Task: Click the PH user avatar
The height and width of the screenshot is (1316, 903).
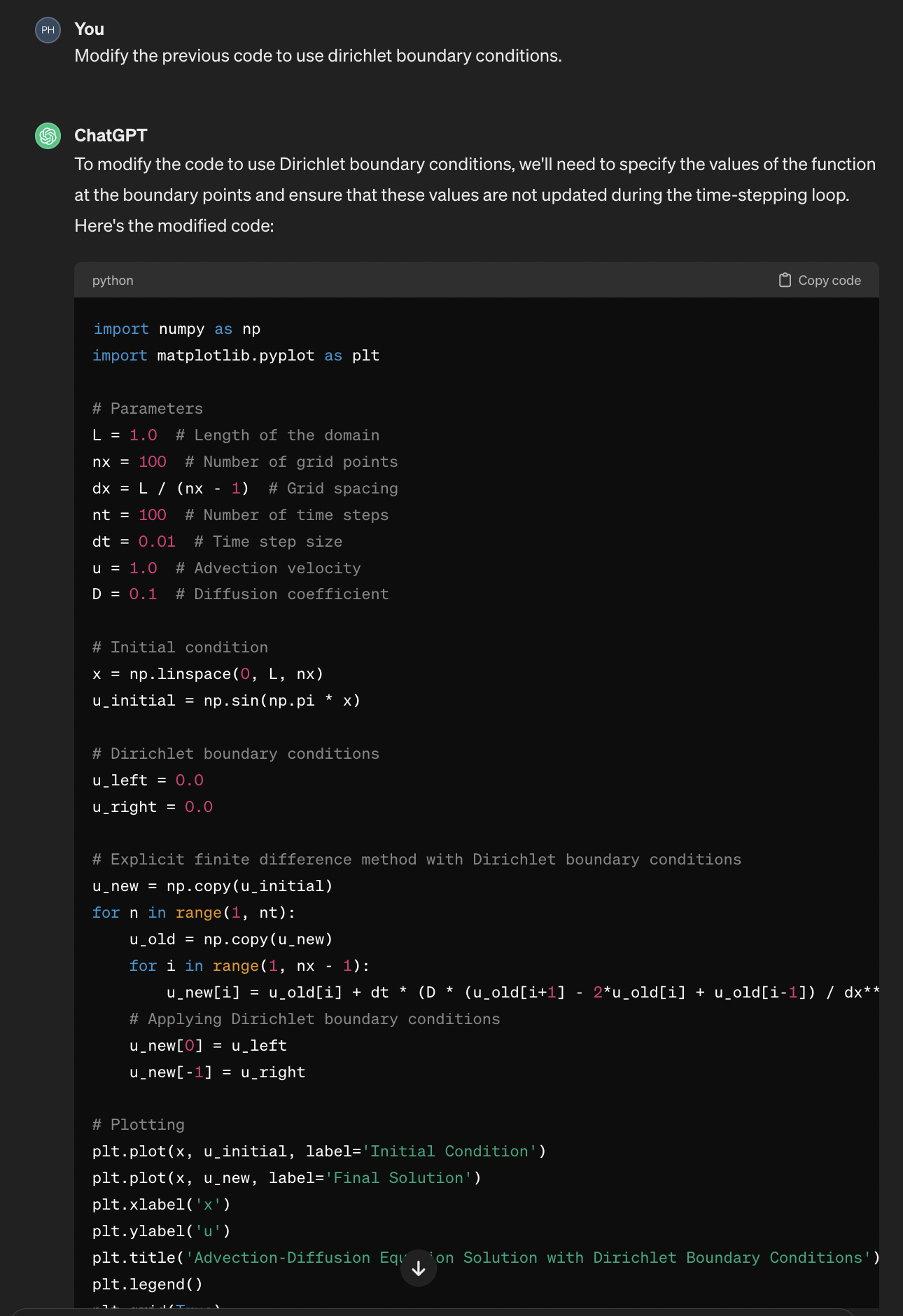Action: tap(48, 30)
